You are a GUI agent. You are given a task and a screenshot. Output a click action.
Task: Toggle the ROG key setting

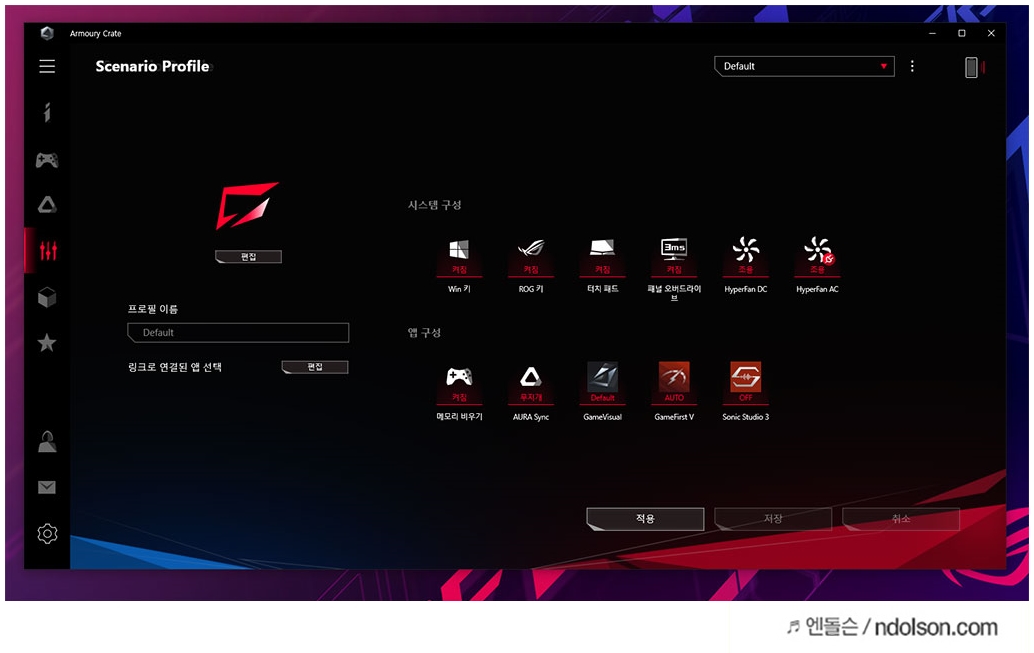tap(531, 256)
